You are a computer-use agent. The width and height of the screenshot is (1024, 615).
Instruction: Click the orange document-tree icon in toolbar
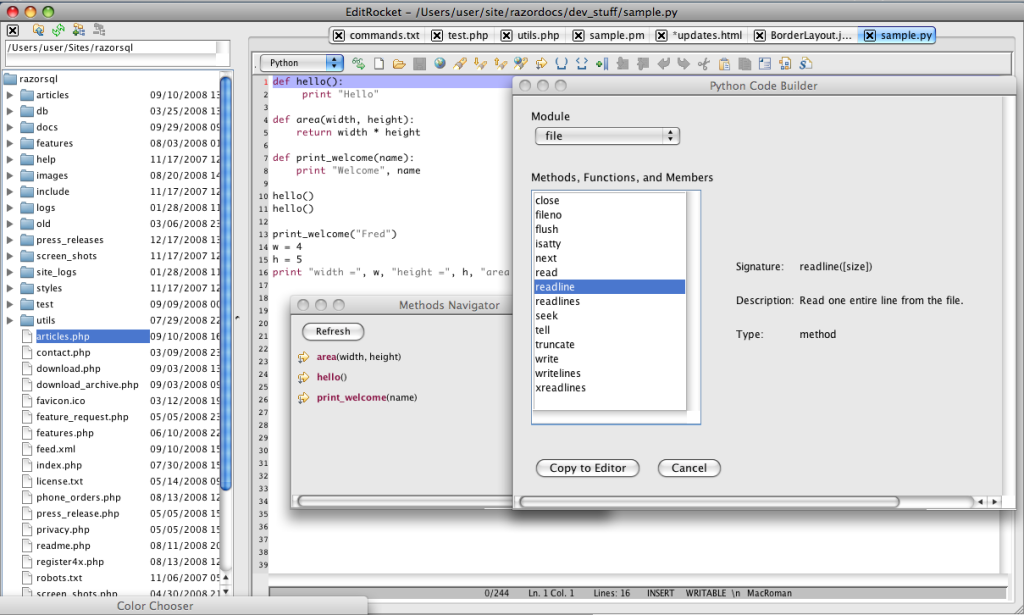[785, 63]
